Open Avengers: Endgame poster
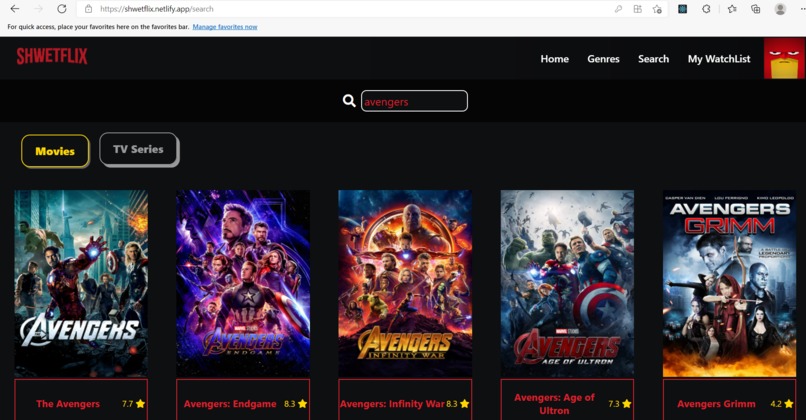Viewport: 806px width, 420px height. [x=243, y=283]
